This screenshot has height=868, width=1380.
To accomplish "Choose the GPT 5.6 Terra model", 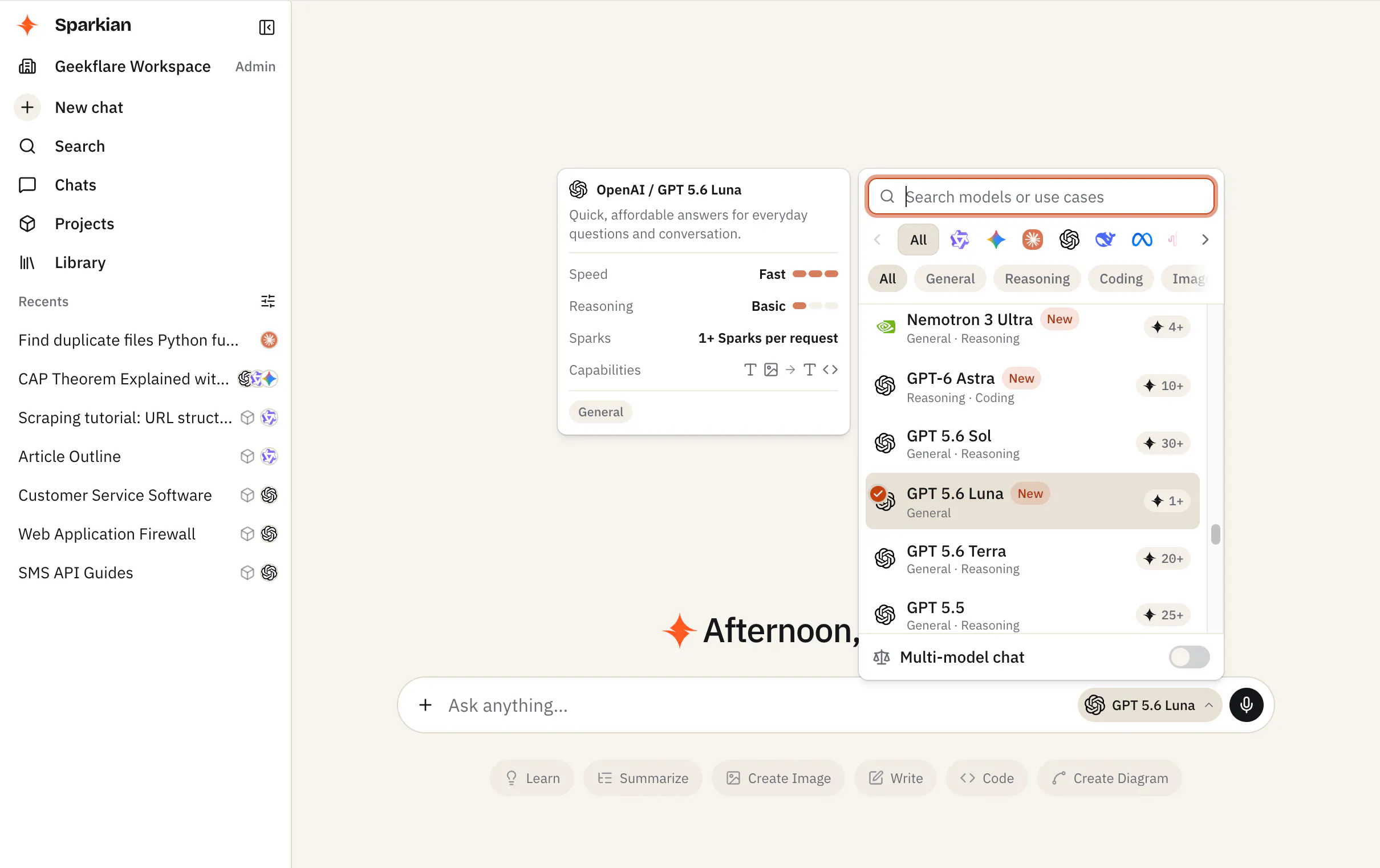I will (x=1032, y=558).
